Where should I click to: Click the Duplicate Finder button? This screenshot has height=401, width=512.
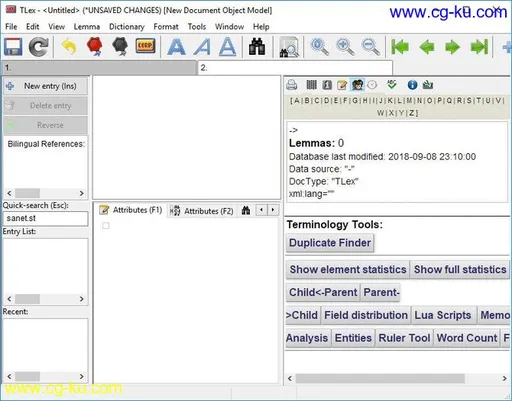330,243
